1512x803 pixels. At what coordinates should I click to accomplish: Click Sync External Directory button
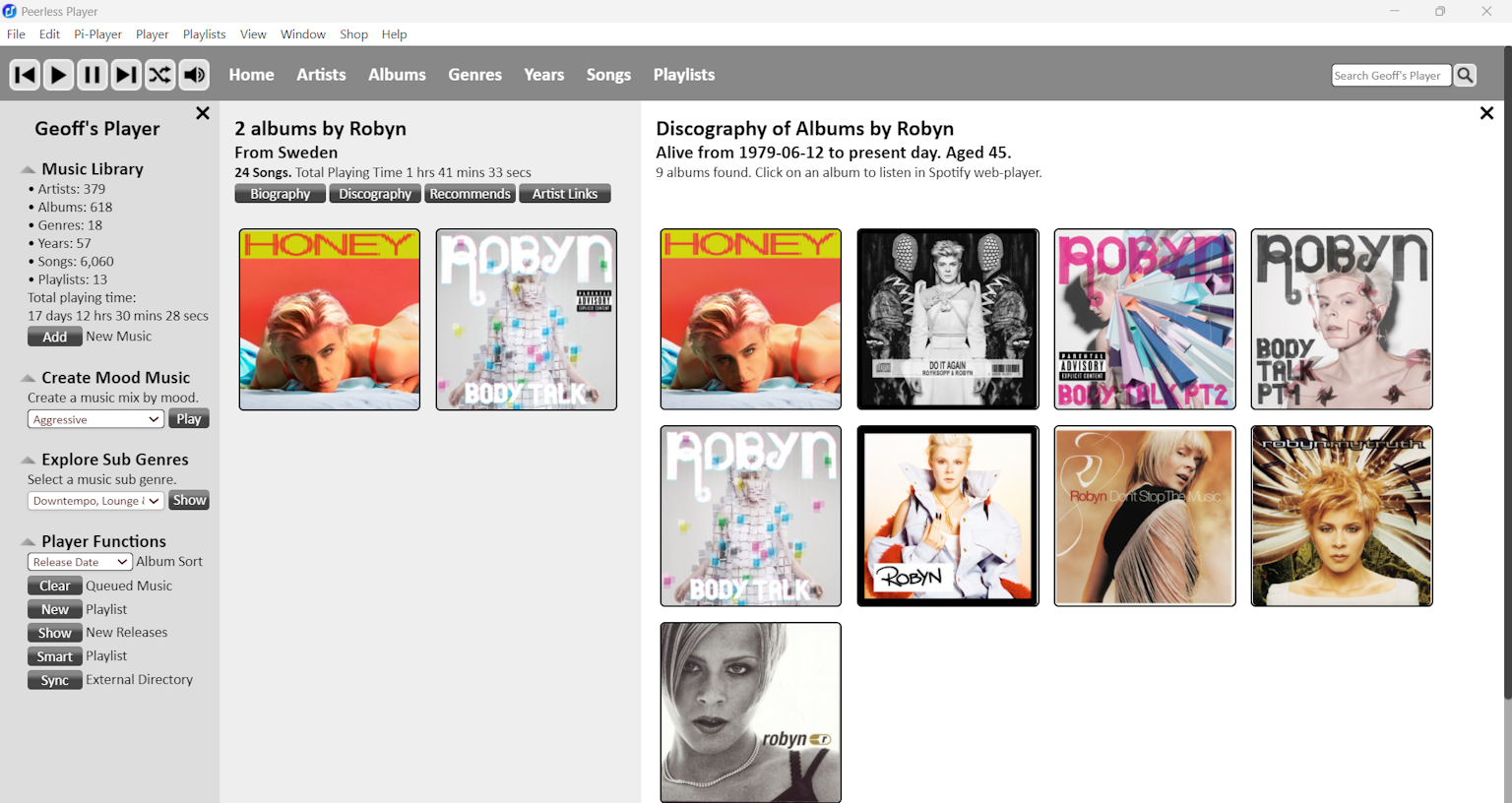click(x=55, y=681)
